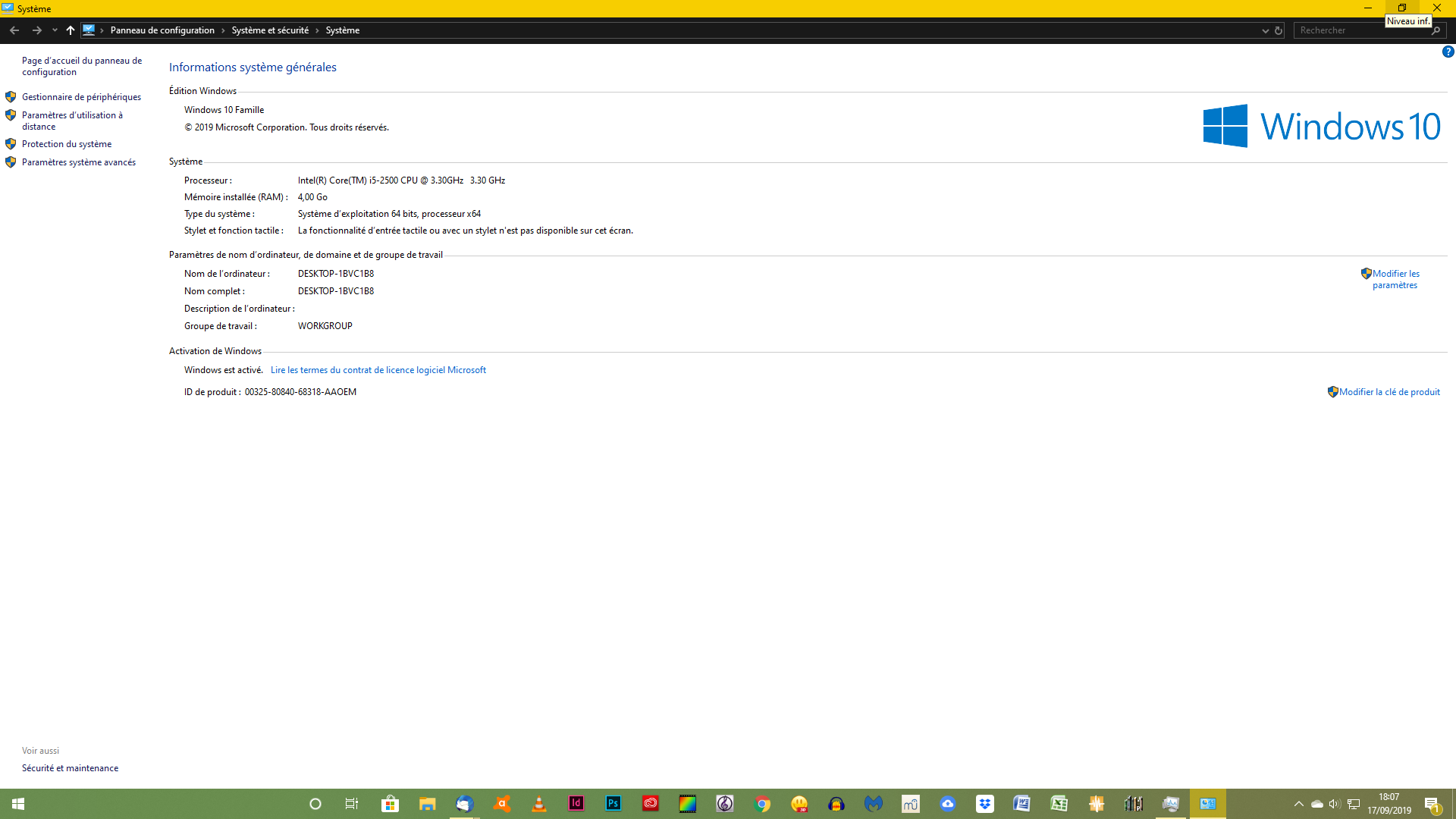The image size is (1456, 819).
Task: Open the treble clef music app
Action: point(724,804)
